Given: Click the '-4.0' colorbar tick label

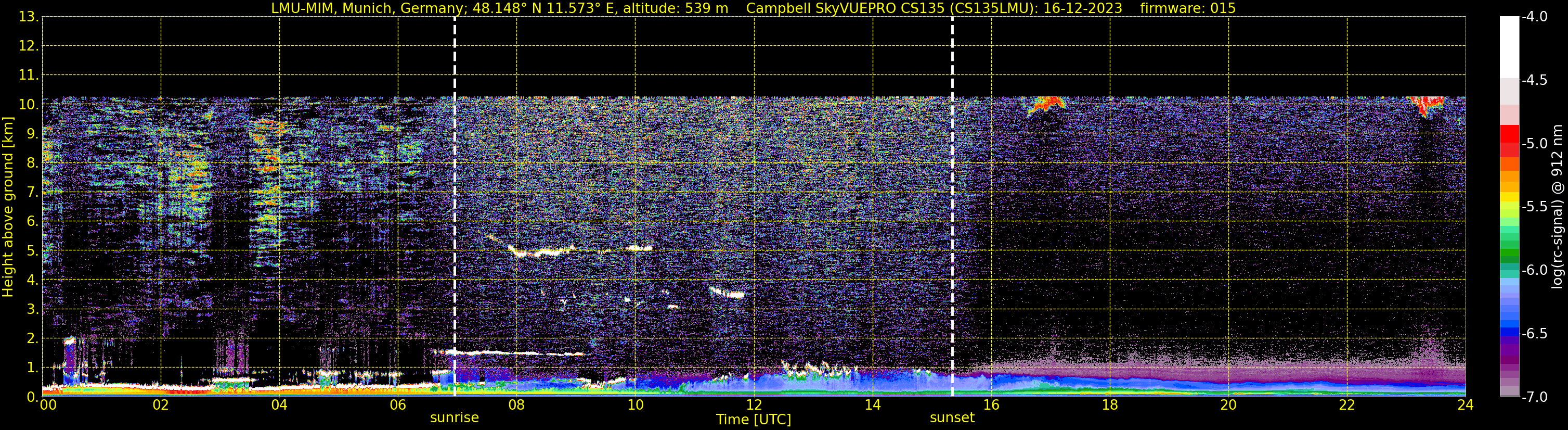Looking at the screenshot, I should coord(1534,17).
